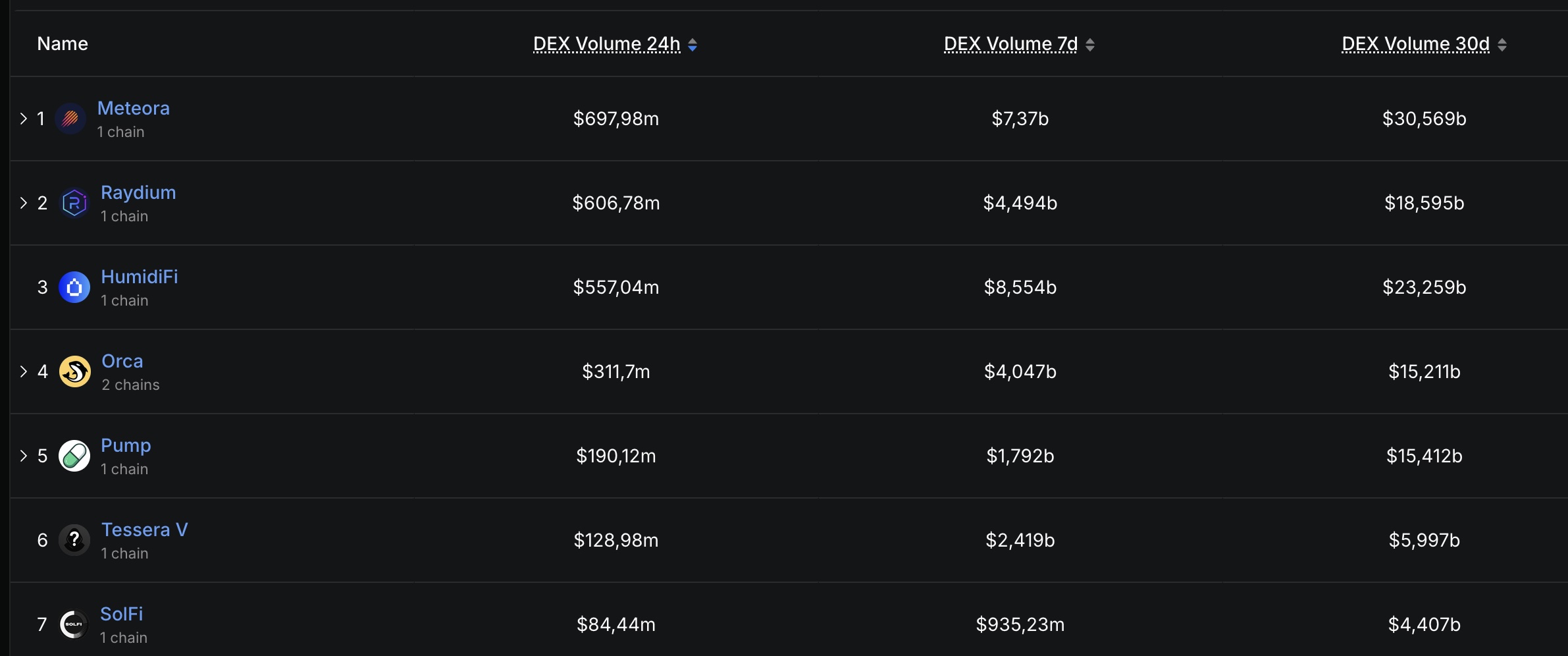Screen dimensions: 1568x656
Task: Click the Meteora protocol logo icon
Action: coord(70,119)
